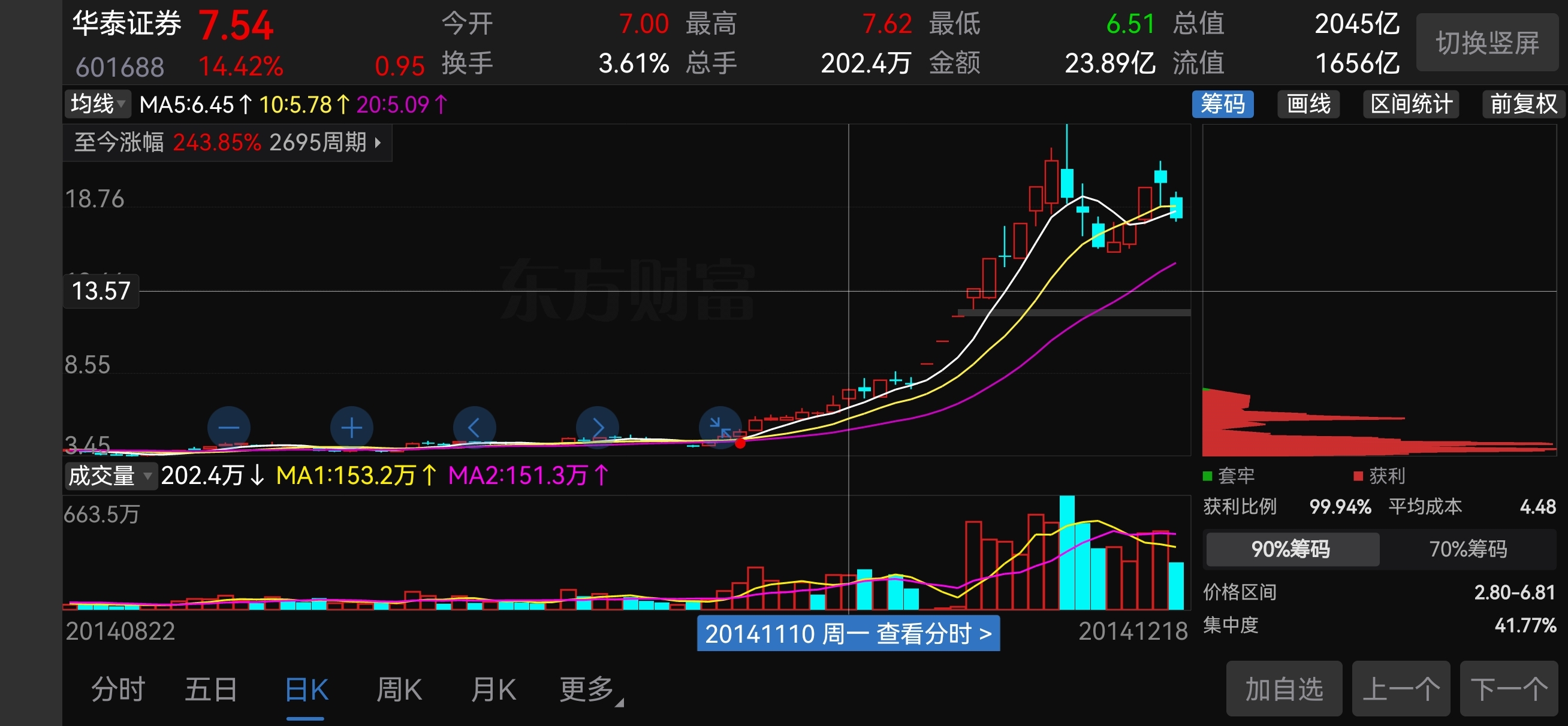Image resolution: width=1568 pixels, height=726 pixels.
Task: Click the zoom out minus chart icon
Action: 228,428
